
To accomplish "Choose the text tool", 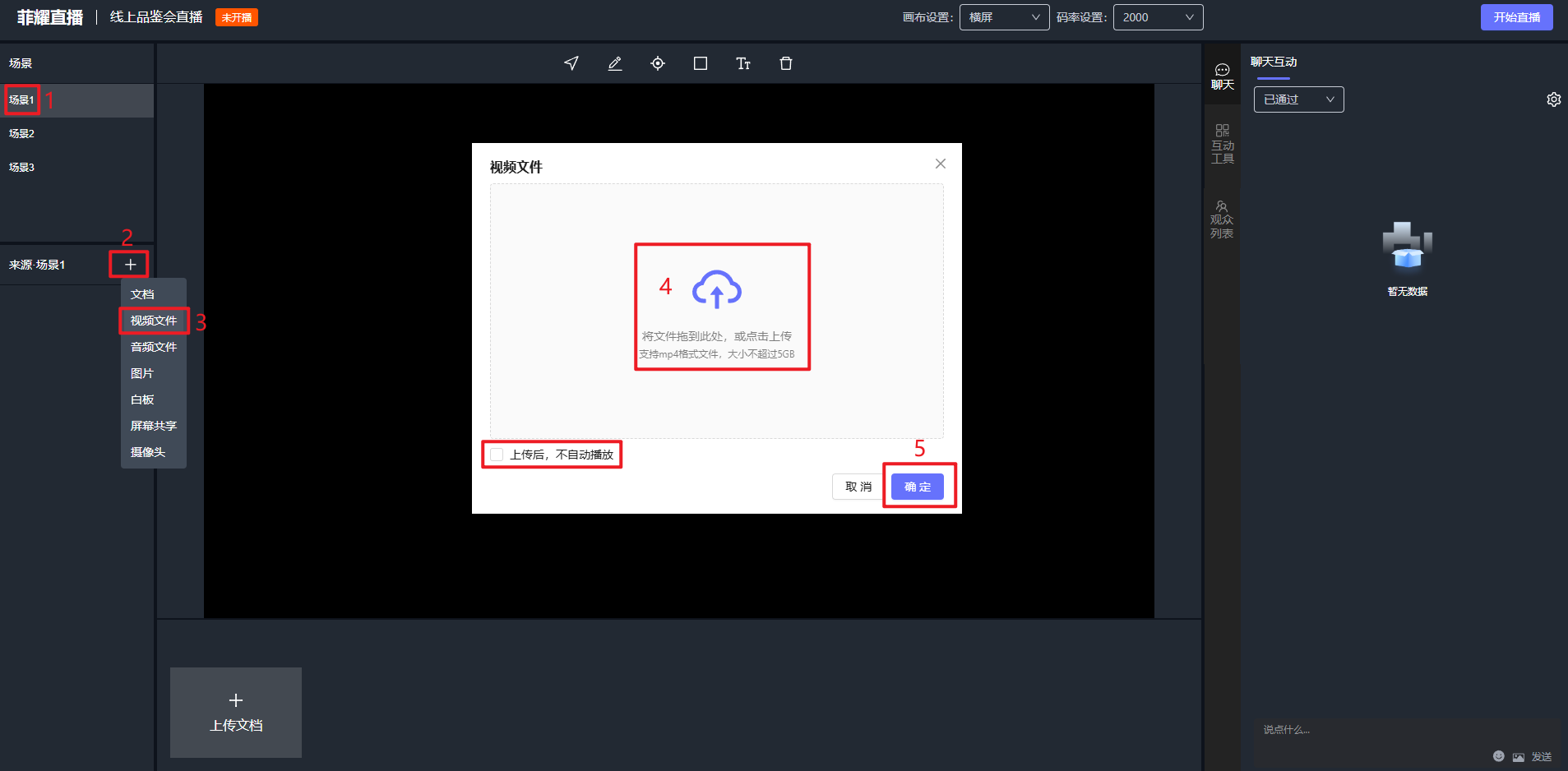I will point(743,63).
